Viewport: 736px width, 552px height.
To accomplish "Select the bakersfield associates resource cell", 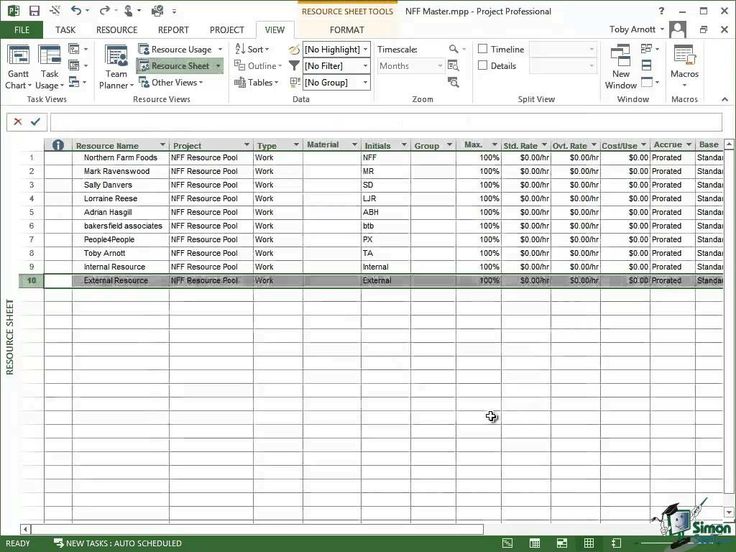I will 121,226.
